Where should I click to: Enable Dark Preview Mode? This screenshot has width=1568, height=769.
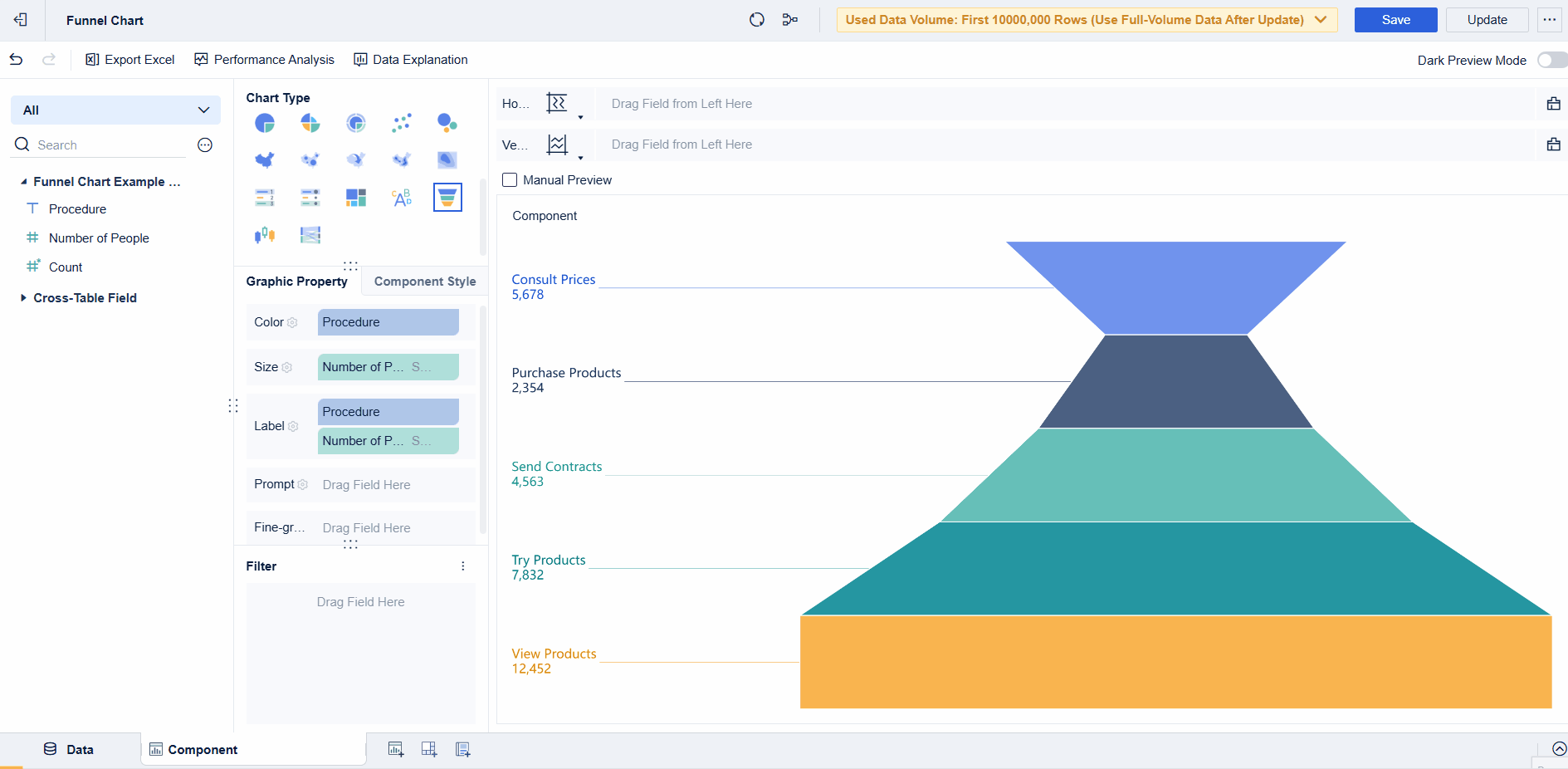(x=1550, y=60)
